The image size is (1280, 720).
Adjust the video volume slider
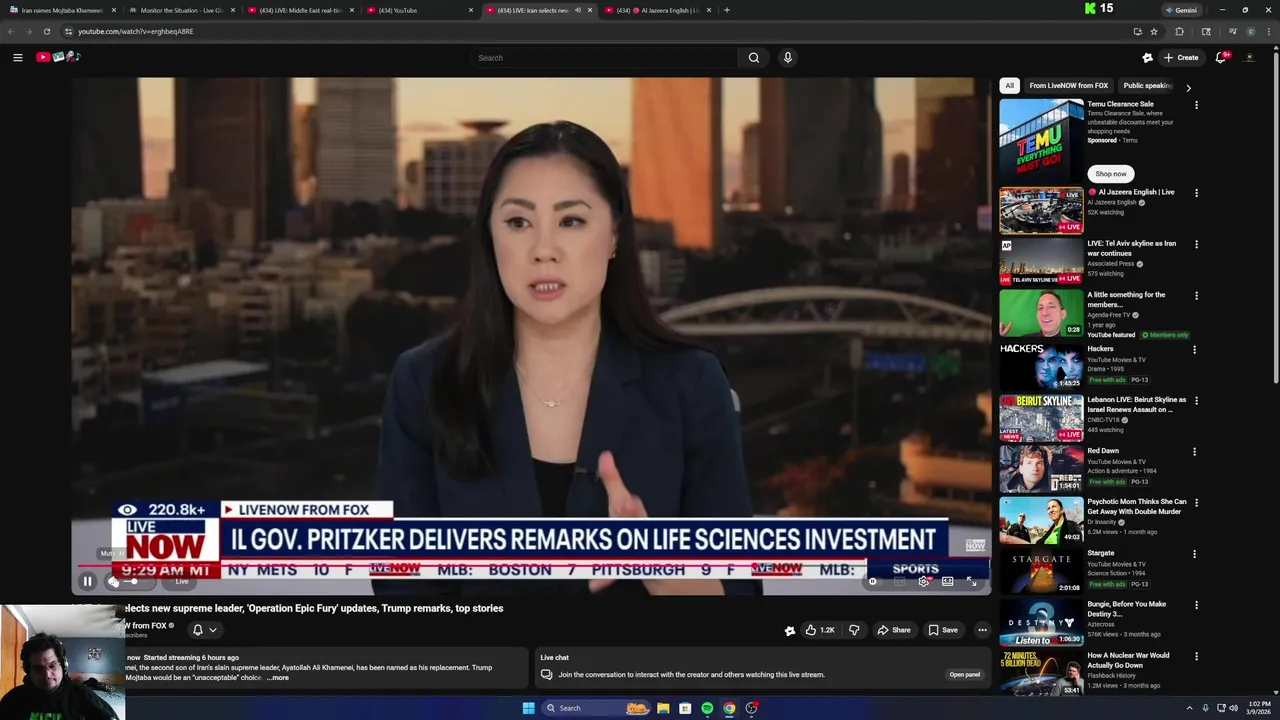pyautogui.click(x=134, y=581)
